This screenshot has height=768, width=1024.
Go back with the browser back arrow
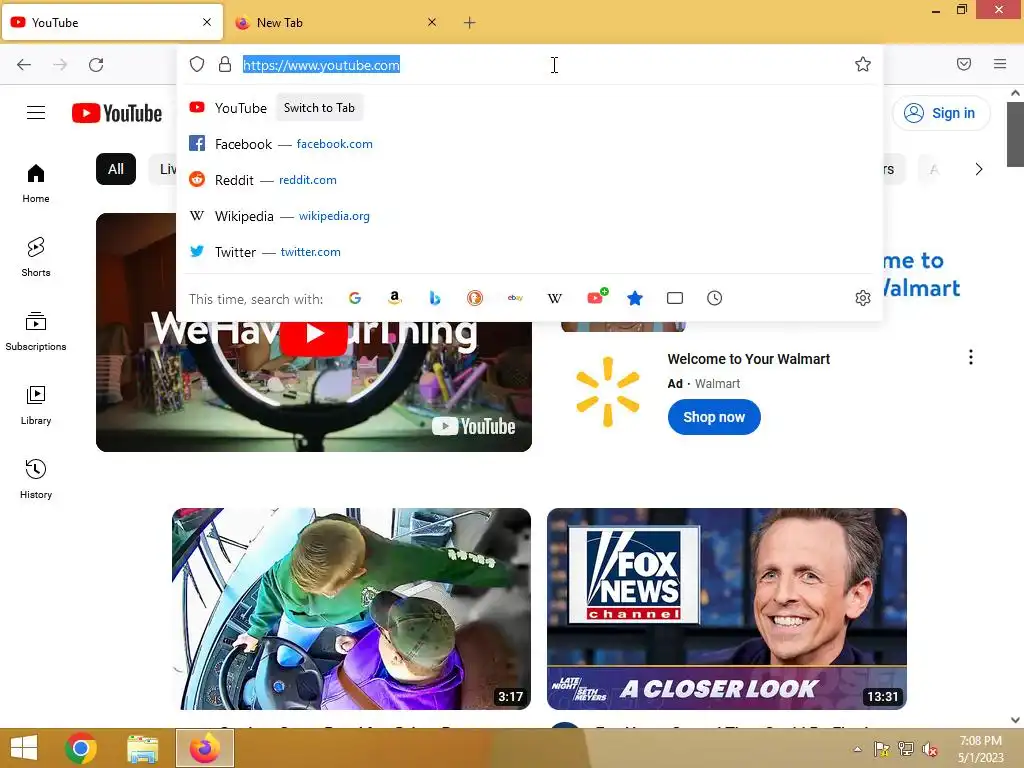[x=24, y=65]
